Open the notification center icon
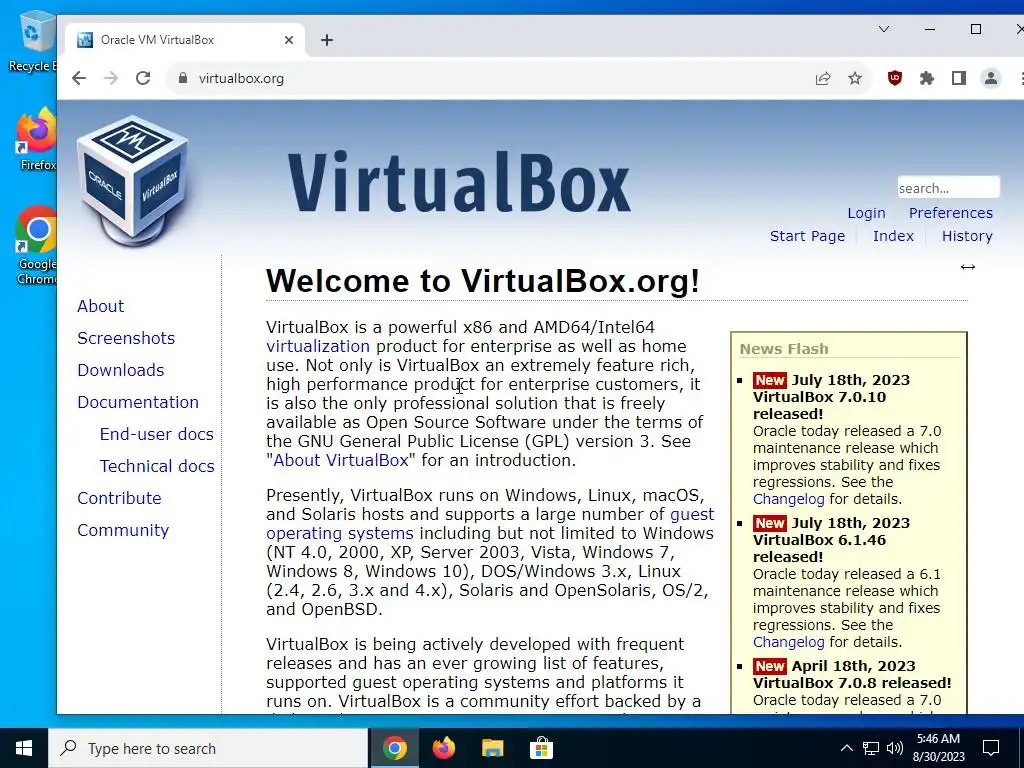The width and height of the screenshot is (1024, 768). click(x=991, y=748)
